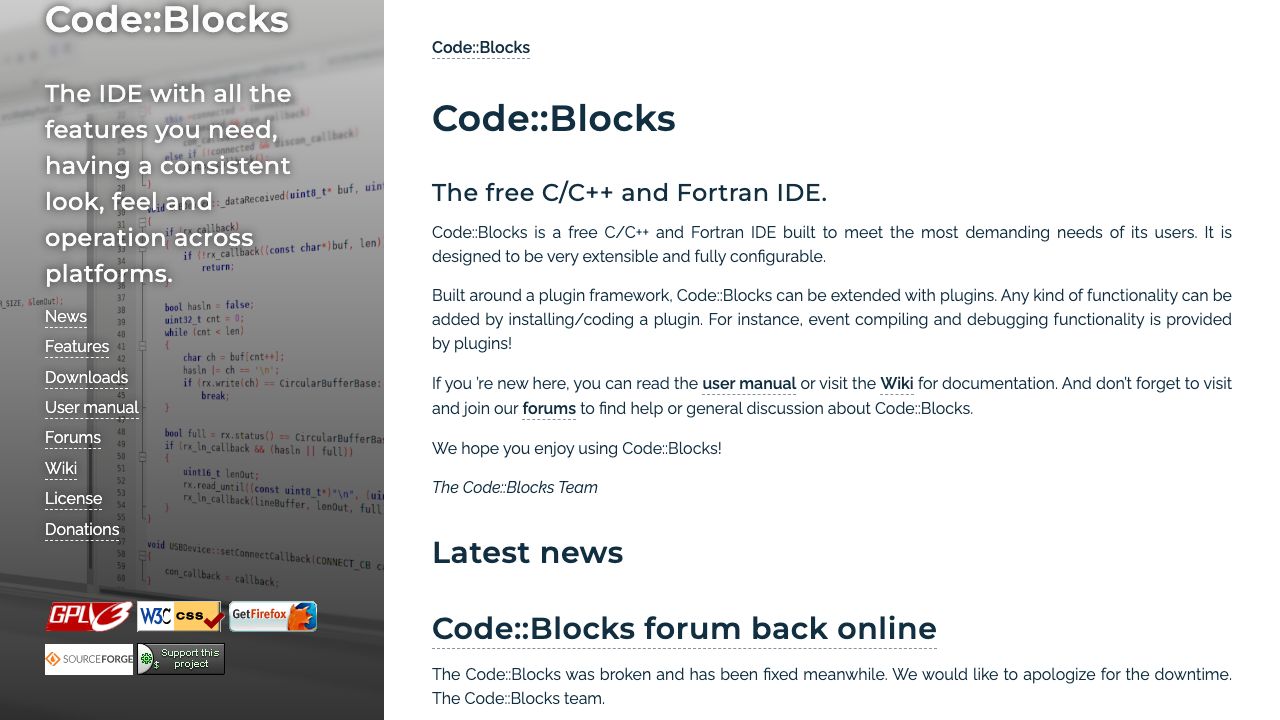View the License page
This screenshot has width=1280, height=720.
[73, 499]
